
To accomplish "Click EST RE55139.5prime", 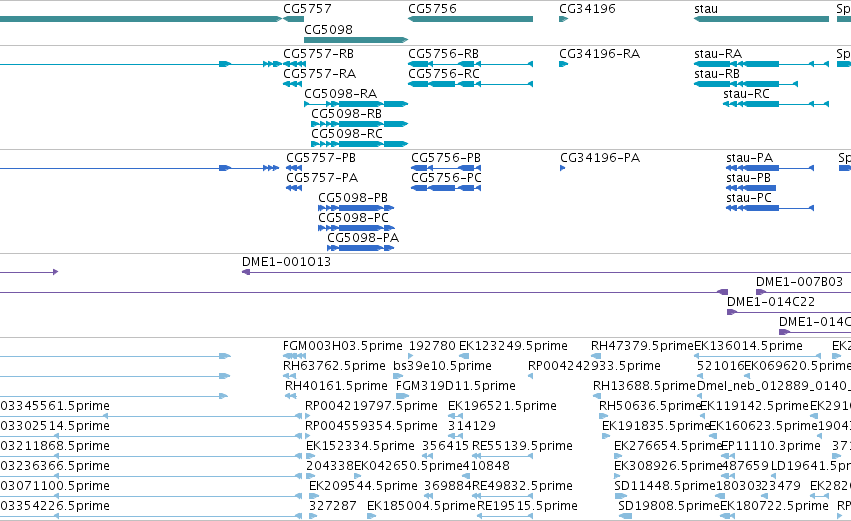I will tap(523, 447).
